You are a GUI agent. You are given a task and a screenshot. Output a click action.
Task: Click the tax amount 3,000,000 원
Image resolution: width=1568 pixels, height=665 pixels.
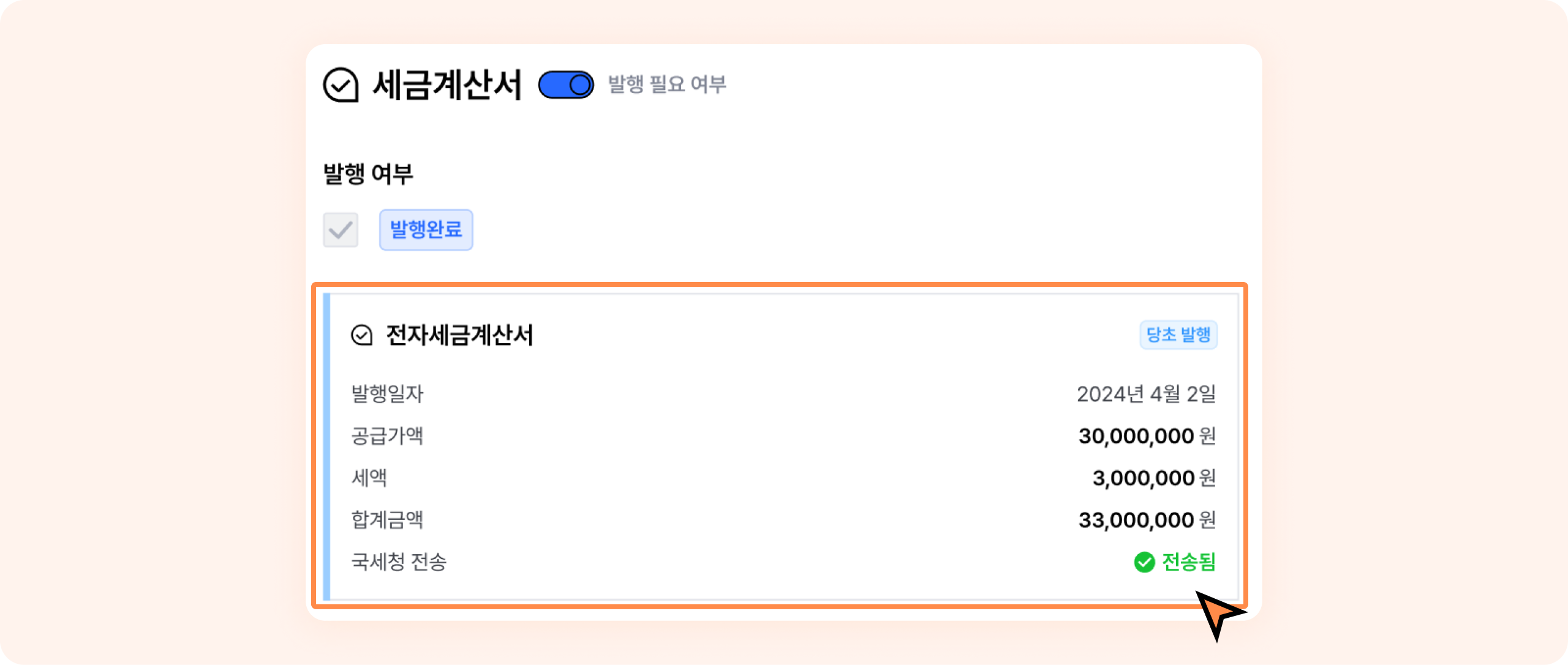pos(1154,478)
